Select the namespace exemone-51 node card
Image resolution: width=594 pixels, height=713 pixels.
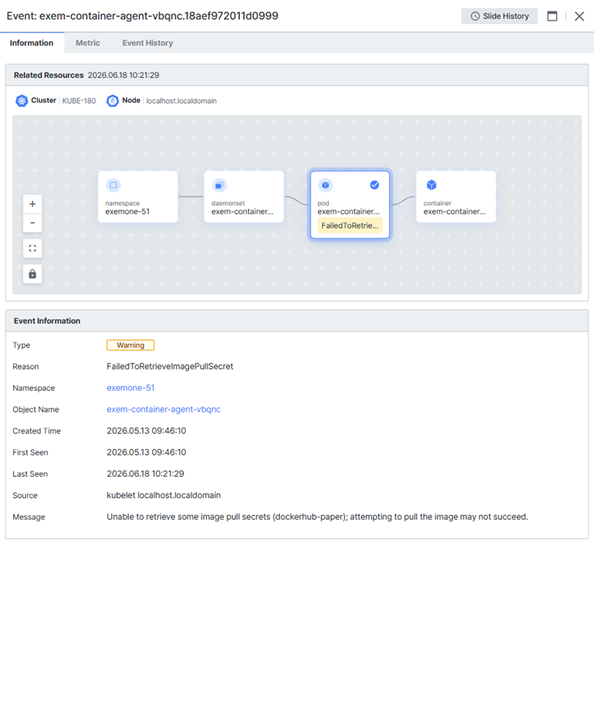(x=138, y=196)
